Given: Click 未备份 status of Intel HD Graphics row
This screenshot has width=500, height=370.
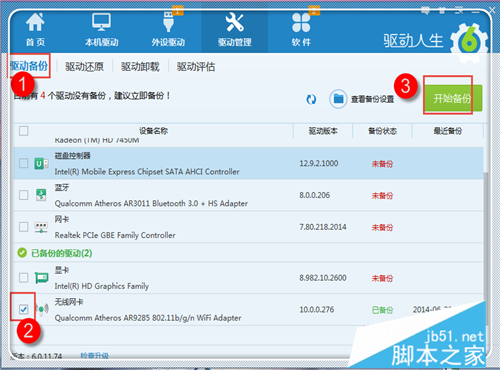Looking at the screenshot, I should [x=382, y=278].
